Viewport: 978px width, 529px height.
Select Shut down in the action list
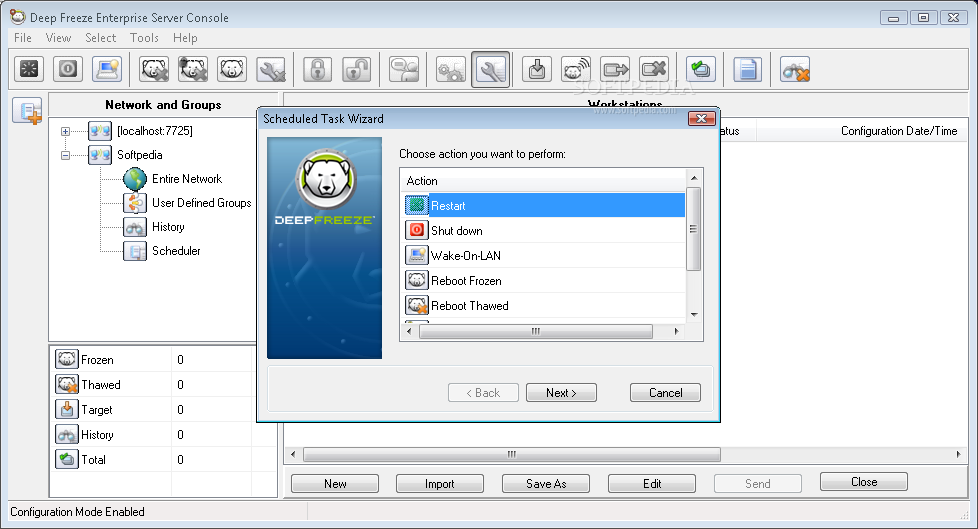coord(545,230)
